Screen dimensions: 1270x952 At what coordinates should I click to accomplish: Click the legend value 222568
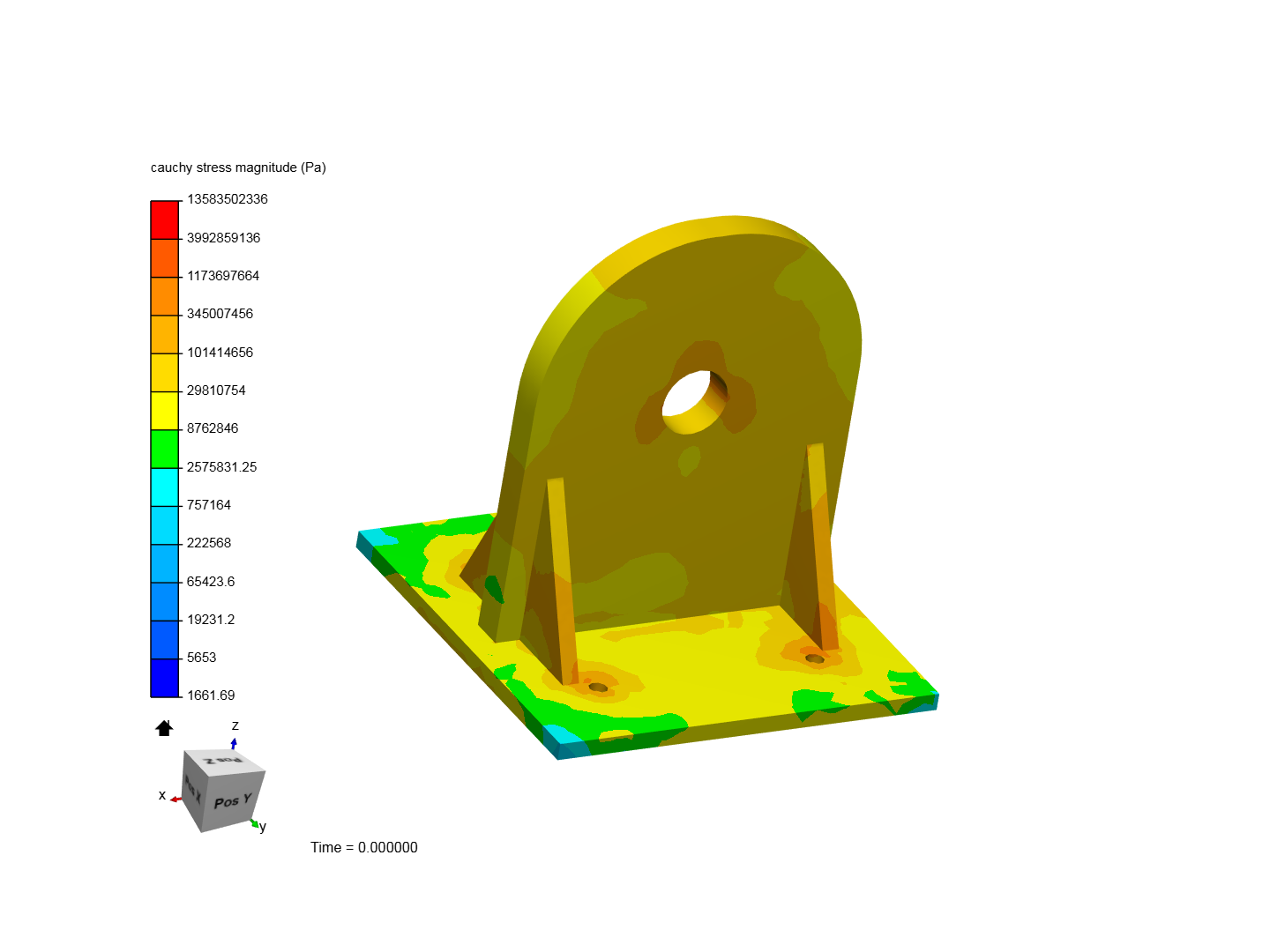209,543
